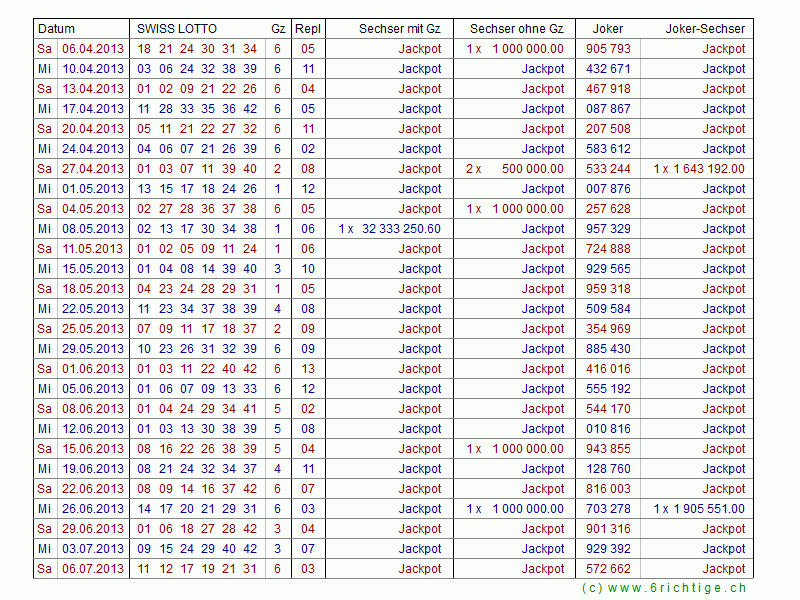Select the date 08.05.2013

point(93,229)
